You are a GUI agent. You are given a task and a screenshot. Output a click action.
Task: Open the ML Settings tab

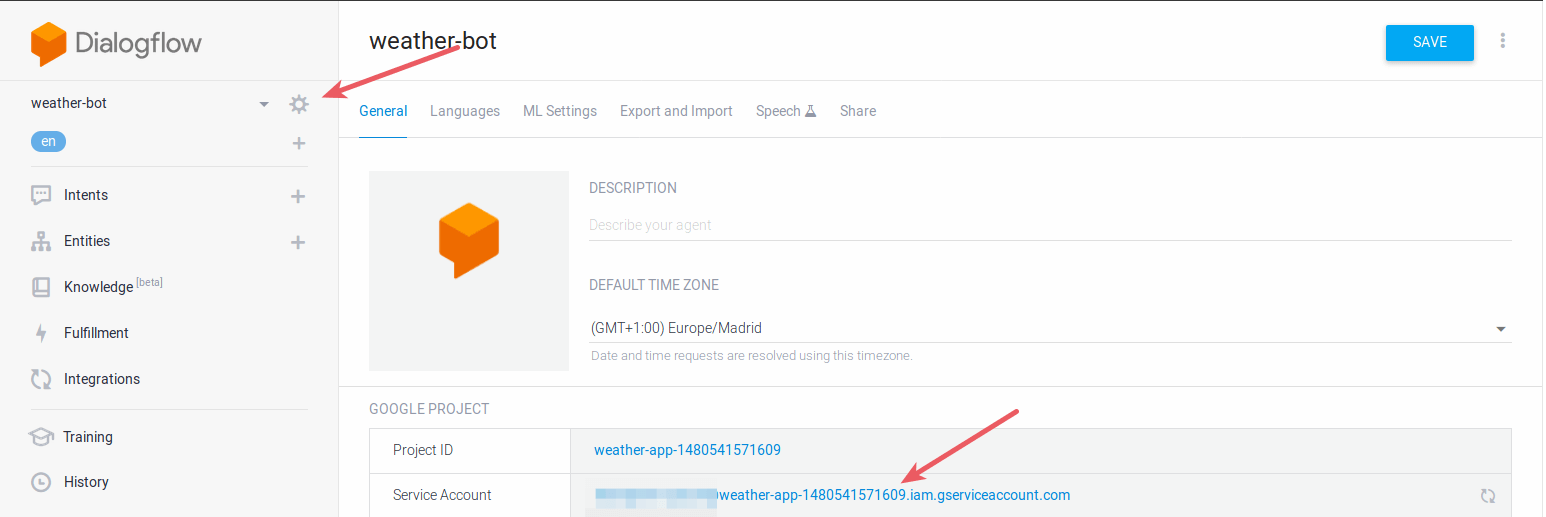pyautogui.click(x=560, y=111)
